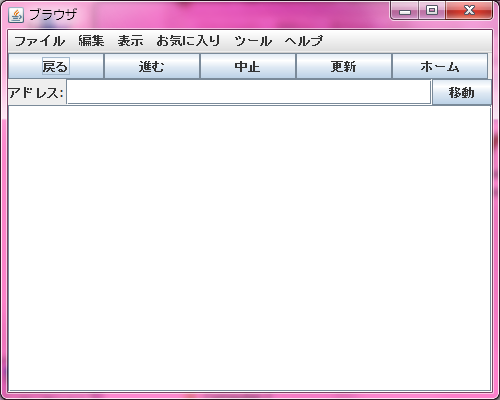
Task: Go to home with ホーム button
Action: [440, 66]
